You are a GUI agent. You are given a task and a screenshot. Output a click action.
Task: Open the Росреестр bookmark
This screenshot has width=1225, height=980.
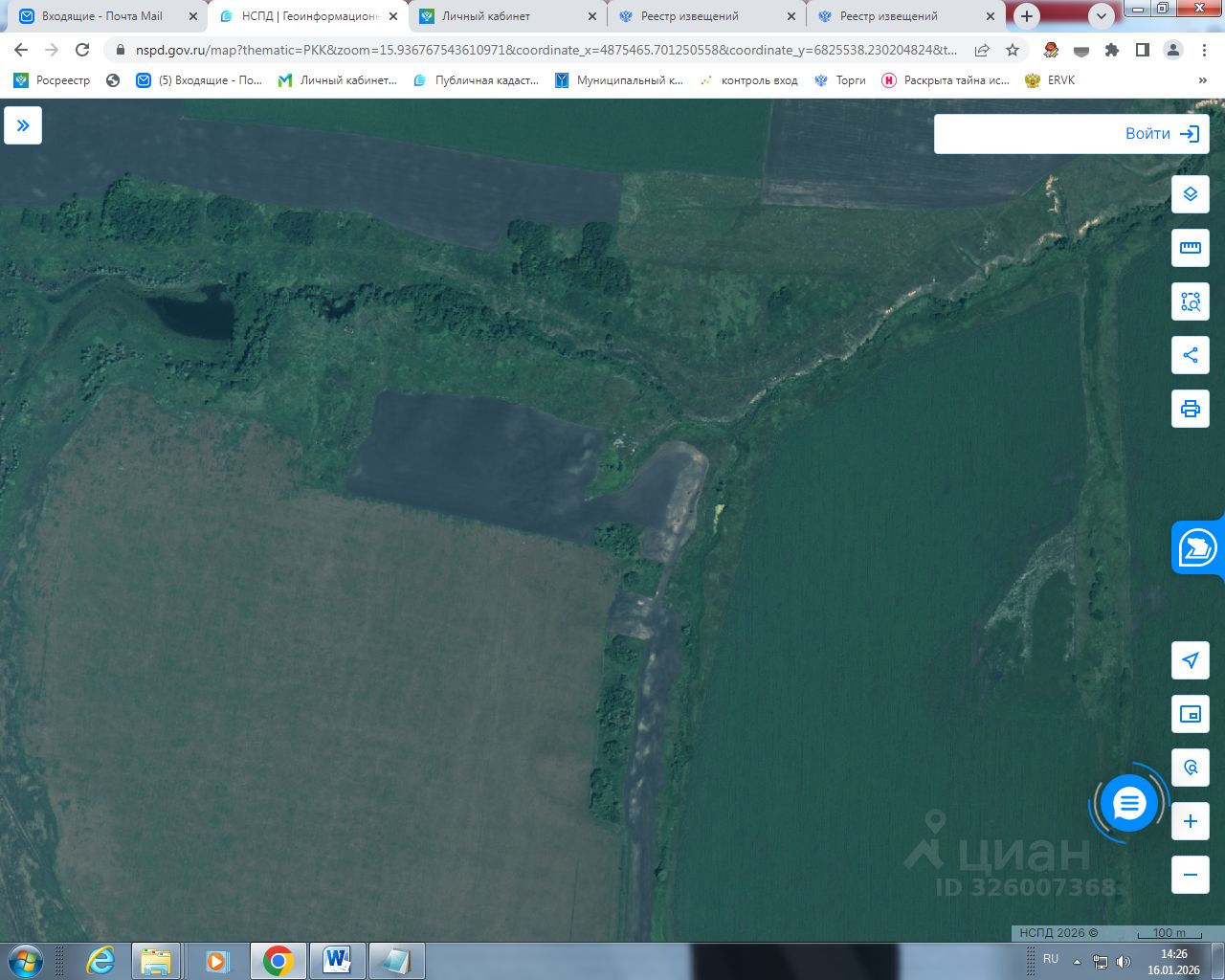pyautogui.click(x=52, y=80)
